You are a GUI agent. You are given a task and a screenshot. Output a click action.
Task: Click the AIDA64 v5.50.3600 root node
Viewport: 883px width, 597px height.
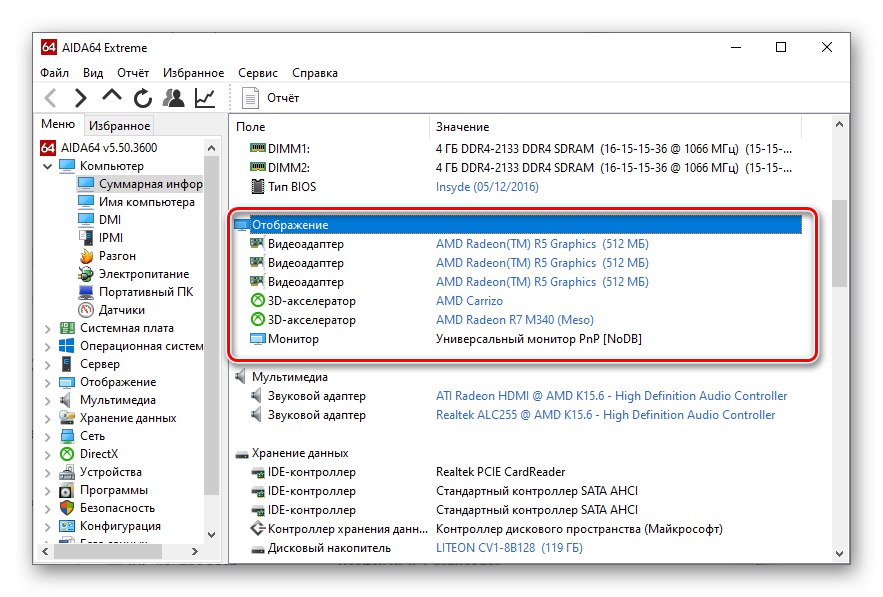click(99, 148)
